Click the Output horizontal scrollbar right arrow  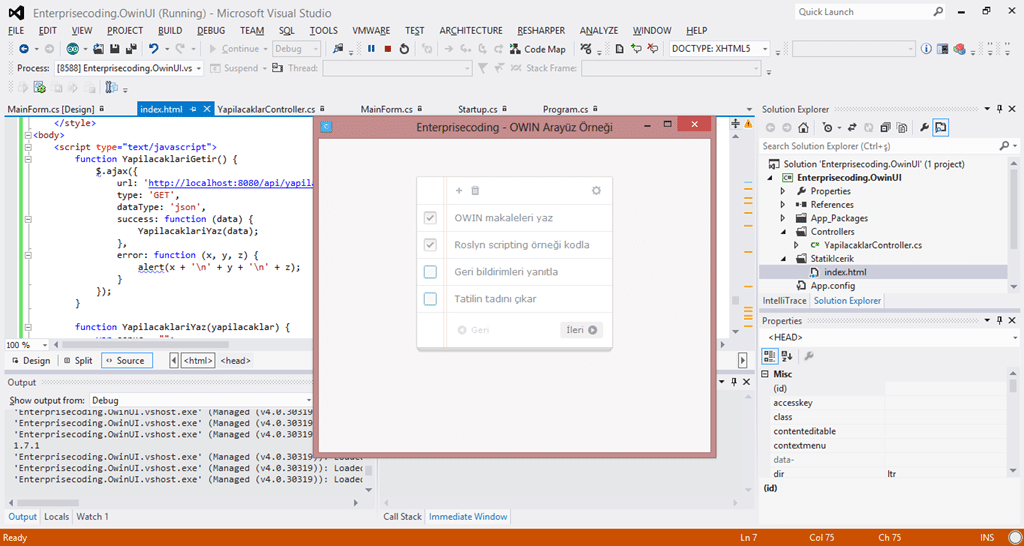click(356, 502)
